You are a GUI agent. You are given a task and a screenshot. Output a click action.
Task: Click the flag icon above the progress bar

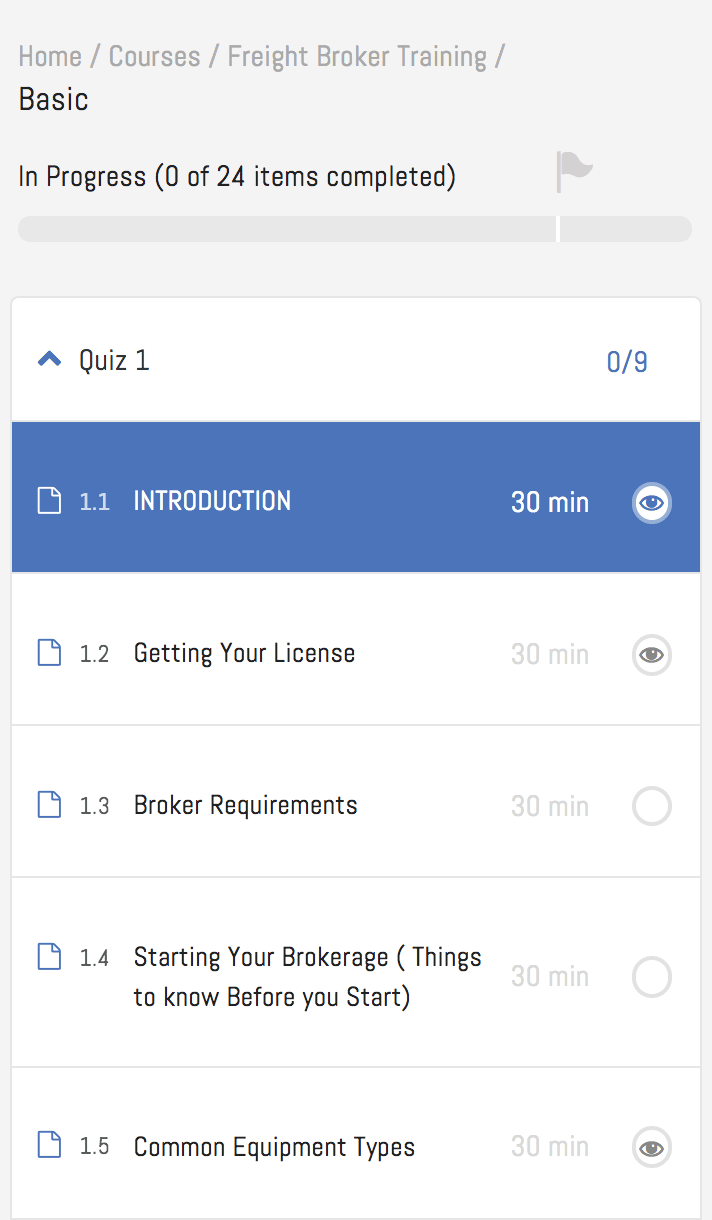(574, 171)
